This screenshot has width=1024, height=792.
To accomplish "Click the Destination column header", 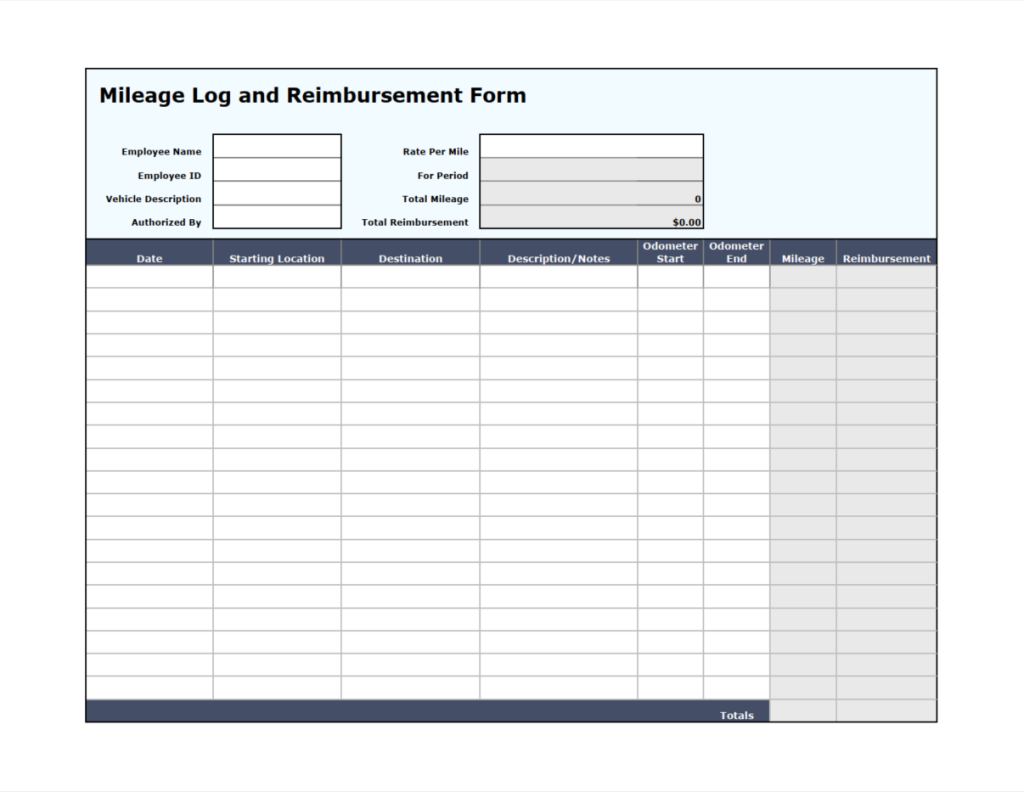I will click(x=410, y=257).
